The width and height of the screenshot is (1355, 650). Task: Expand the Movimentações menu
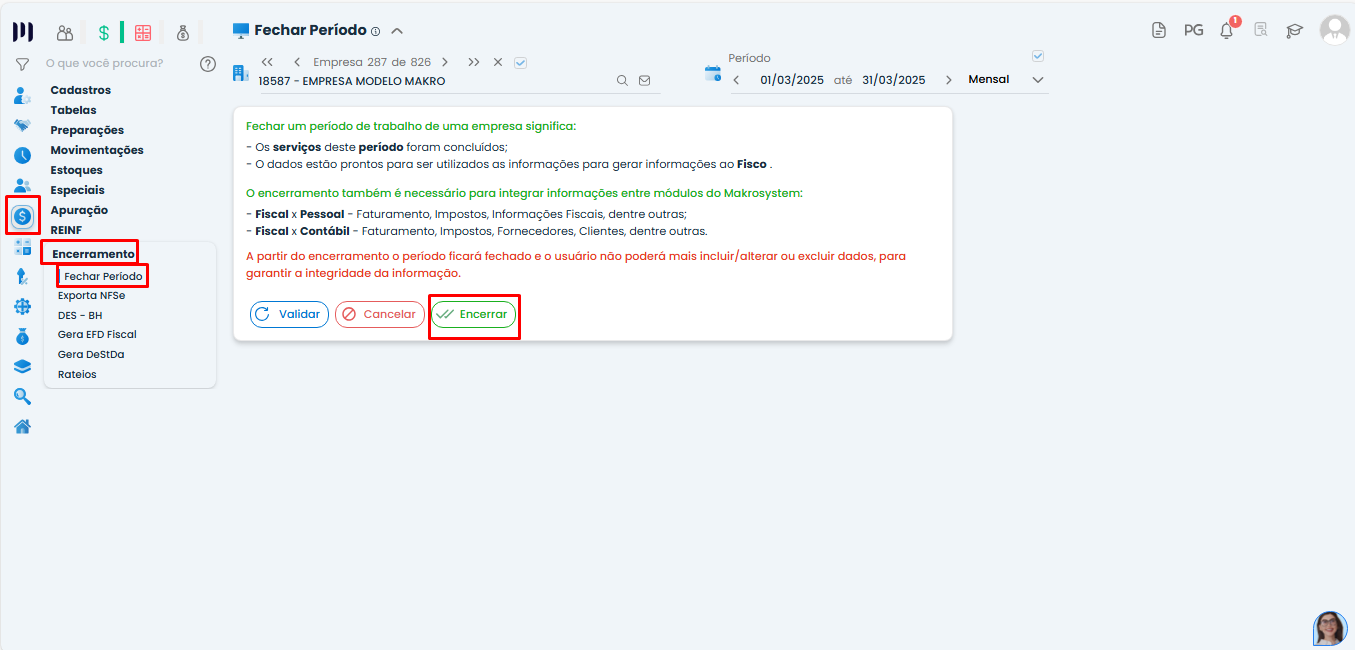pos(97,150)
